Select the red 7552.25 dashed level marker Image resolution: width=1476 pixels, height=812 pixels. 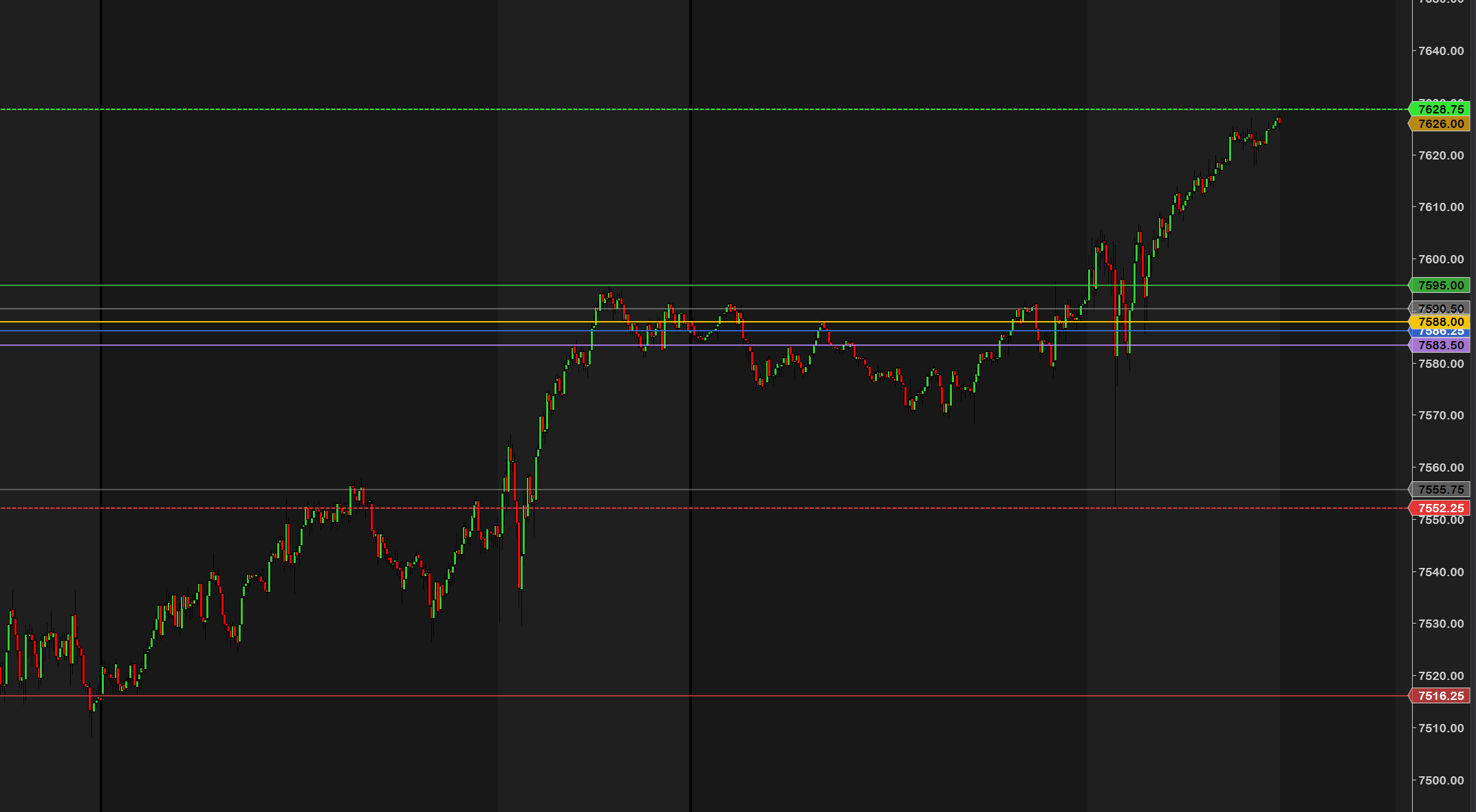(1440, 508)
